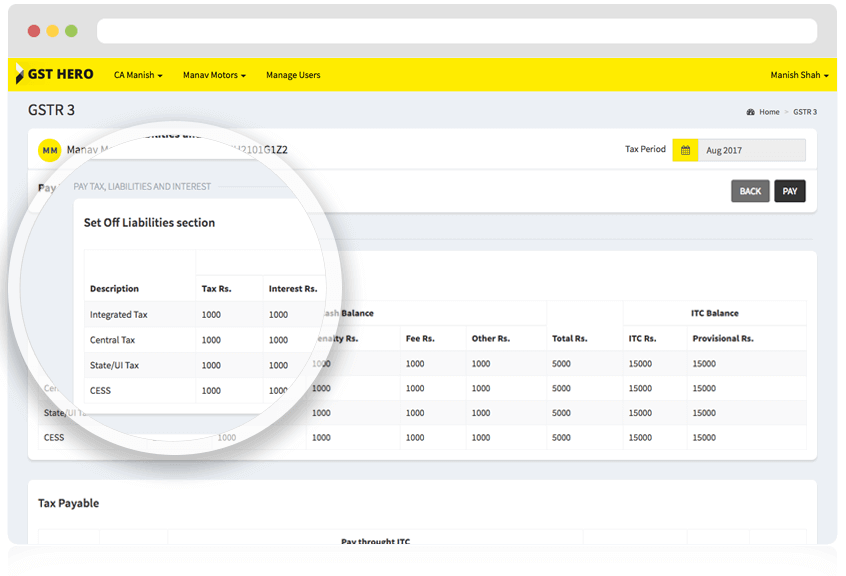Click the ITC Rs. column header

[x=642, y=339]
